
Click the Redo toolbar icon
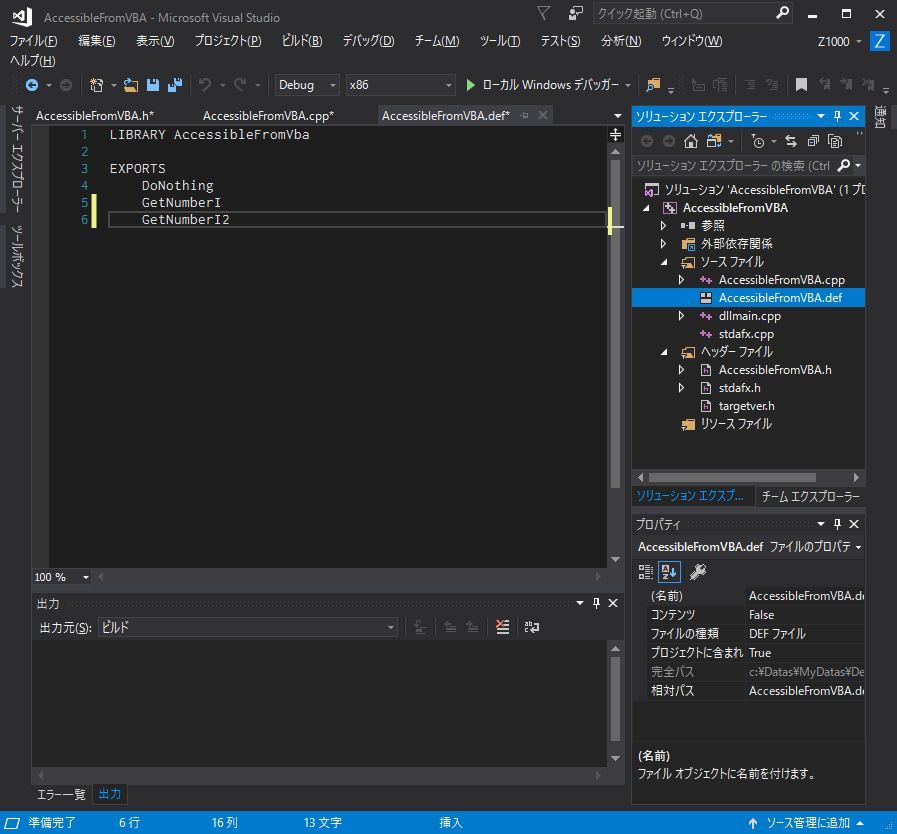[x=240, y=85]
